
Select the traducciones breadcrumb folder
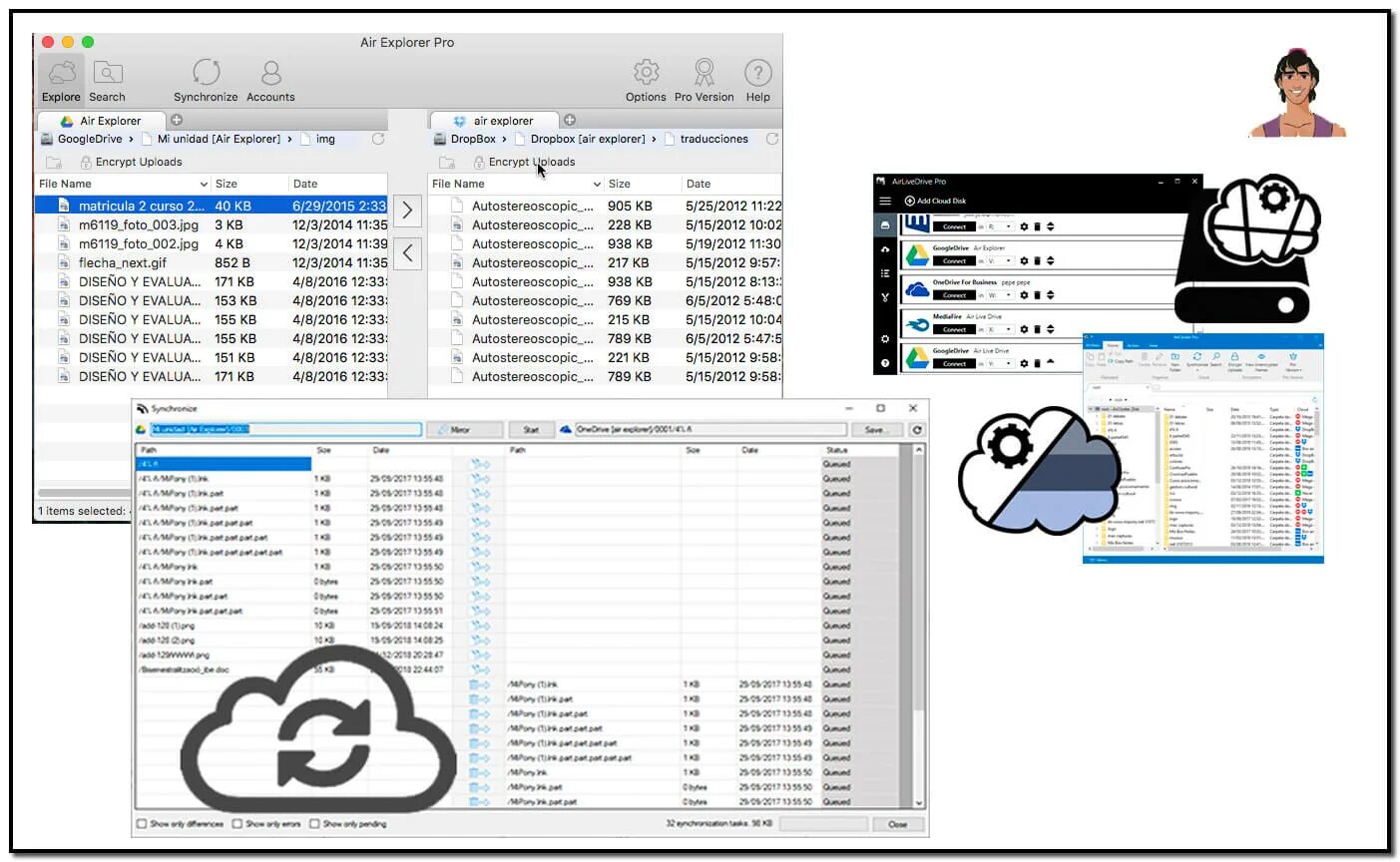[x=705, y=139]
